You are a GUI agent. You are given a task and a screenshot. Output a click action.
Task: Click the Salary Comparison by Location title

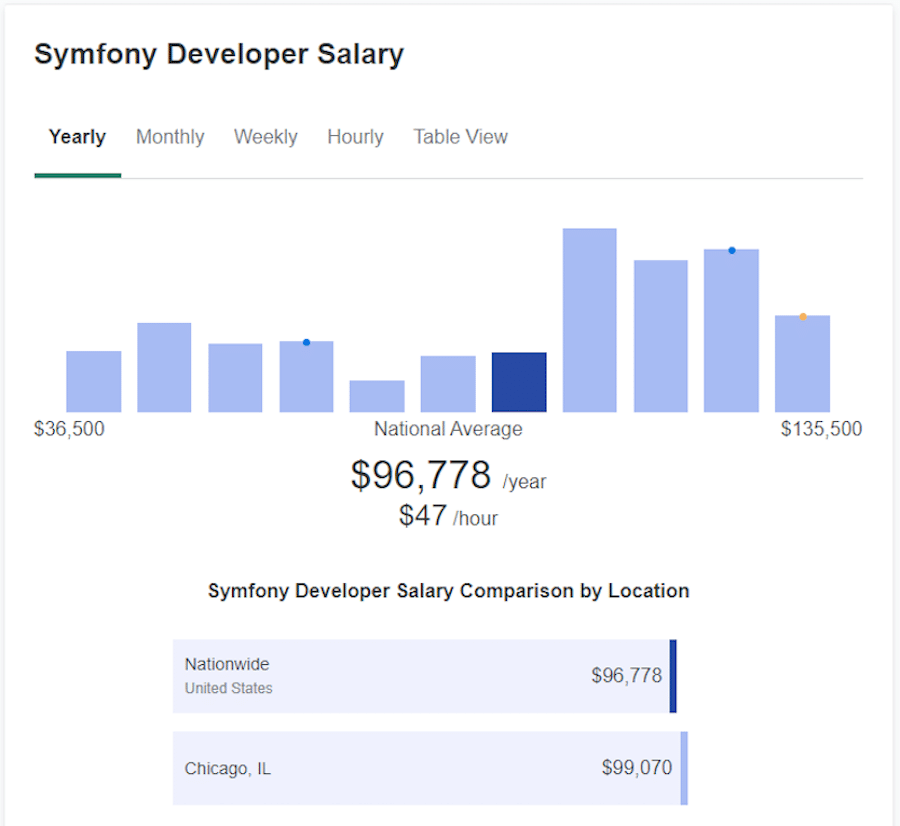[x=448, y=590]
